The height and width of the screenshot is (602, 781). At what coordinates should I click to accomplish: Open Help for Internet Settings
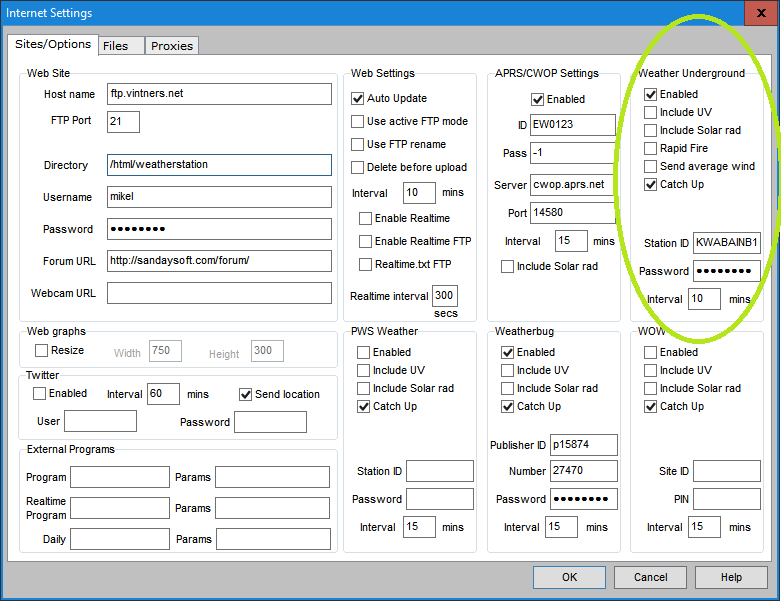point(731,577)
